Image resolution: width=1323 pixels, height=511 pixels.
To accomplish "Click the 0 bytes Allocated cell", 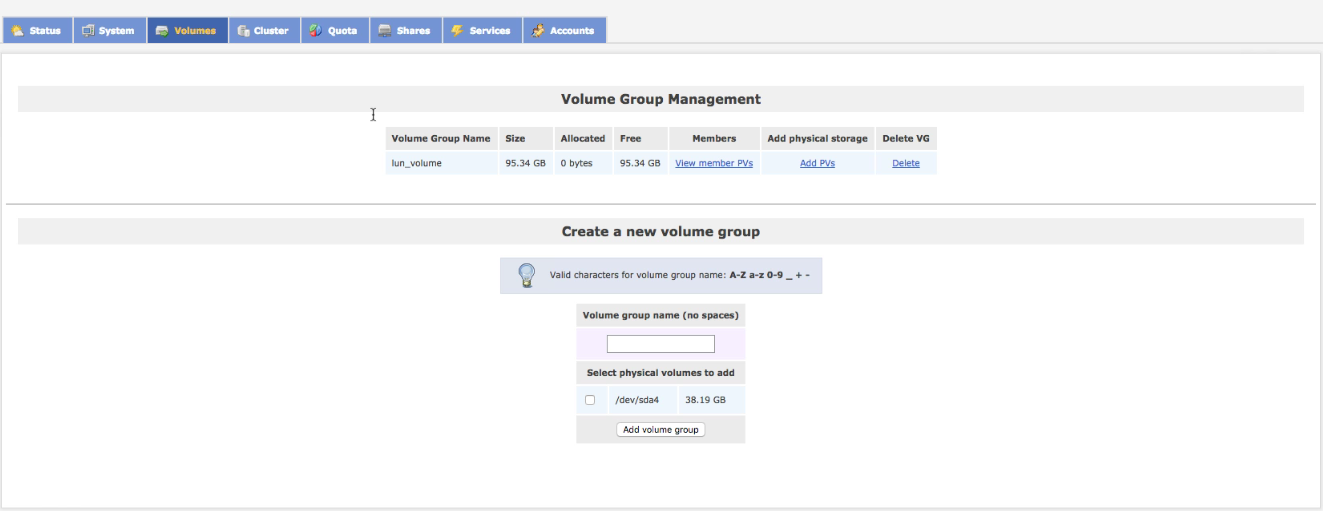I will [x=583, y=163].
